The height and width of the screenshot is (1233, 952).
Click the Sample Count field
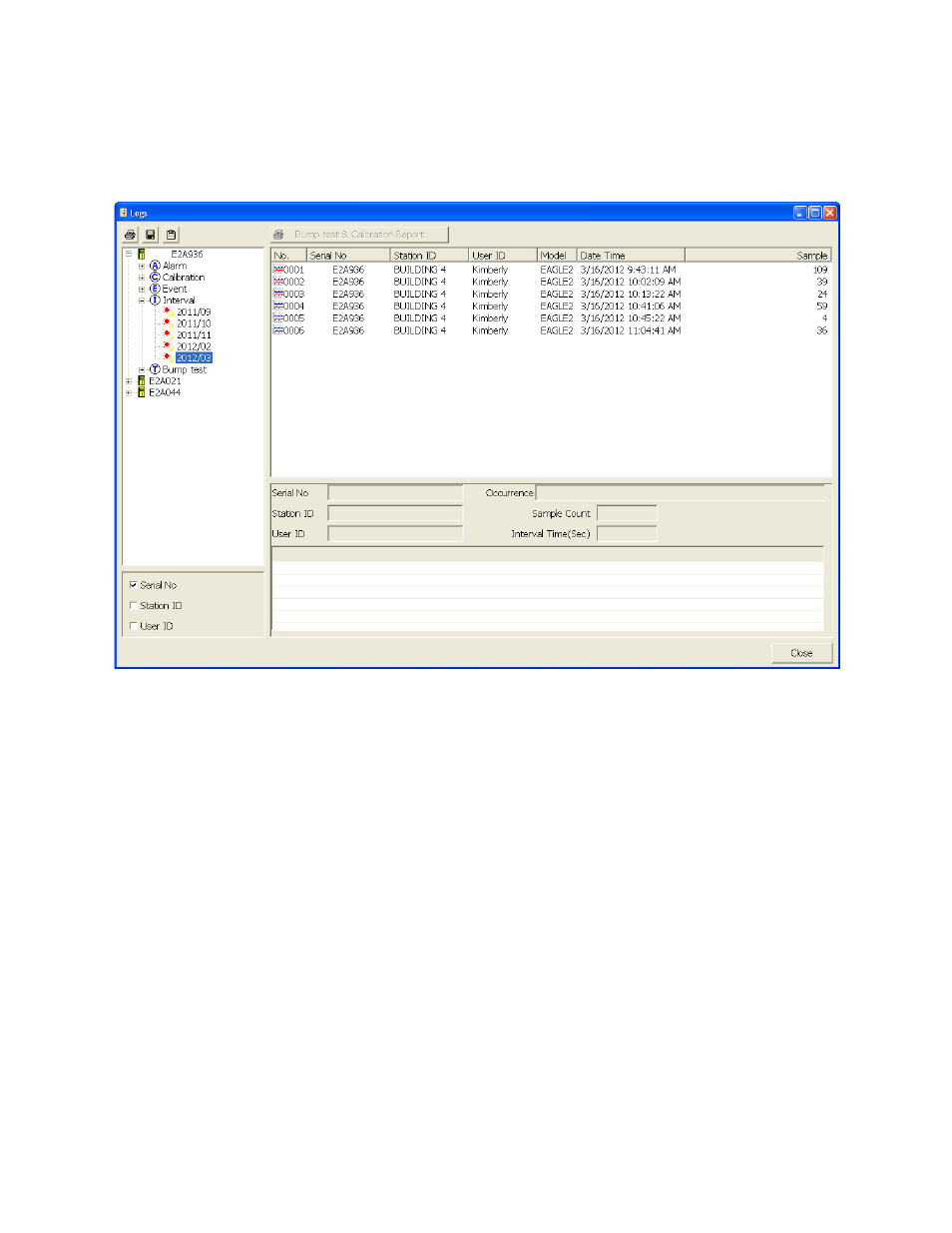627,513
